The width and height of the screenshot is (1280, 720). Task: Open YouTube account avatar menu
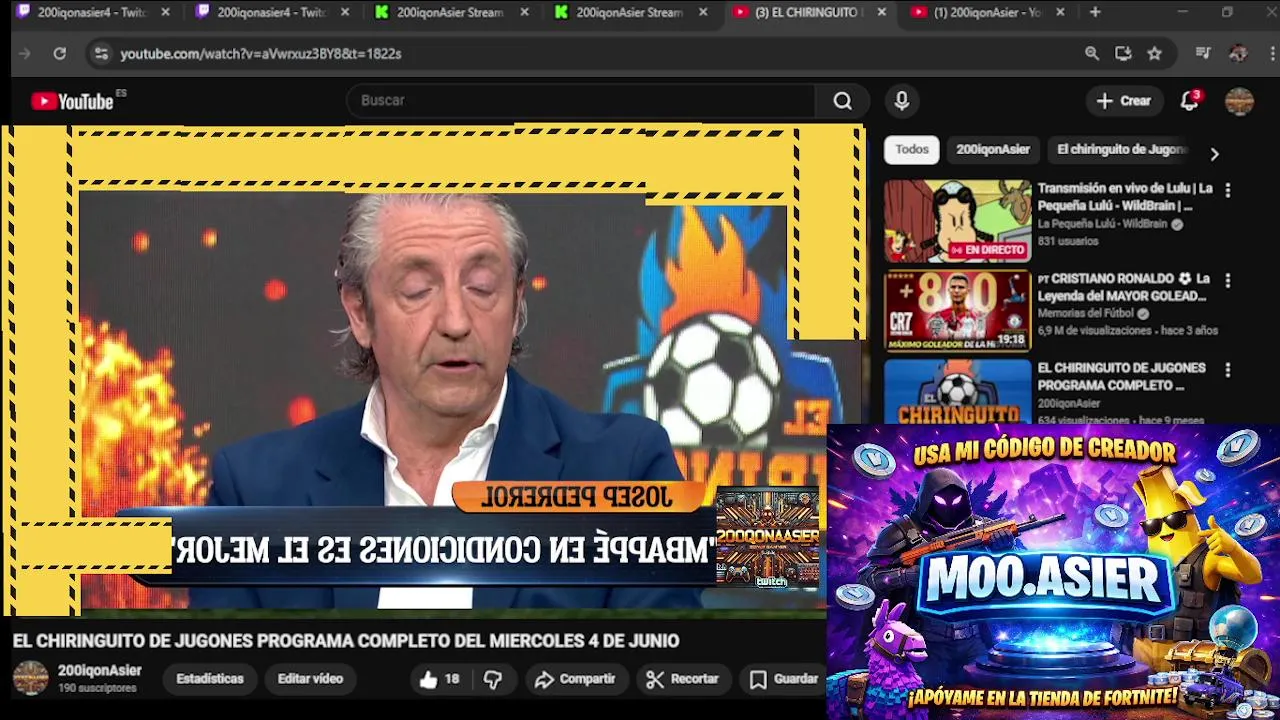pos(1239,101)
